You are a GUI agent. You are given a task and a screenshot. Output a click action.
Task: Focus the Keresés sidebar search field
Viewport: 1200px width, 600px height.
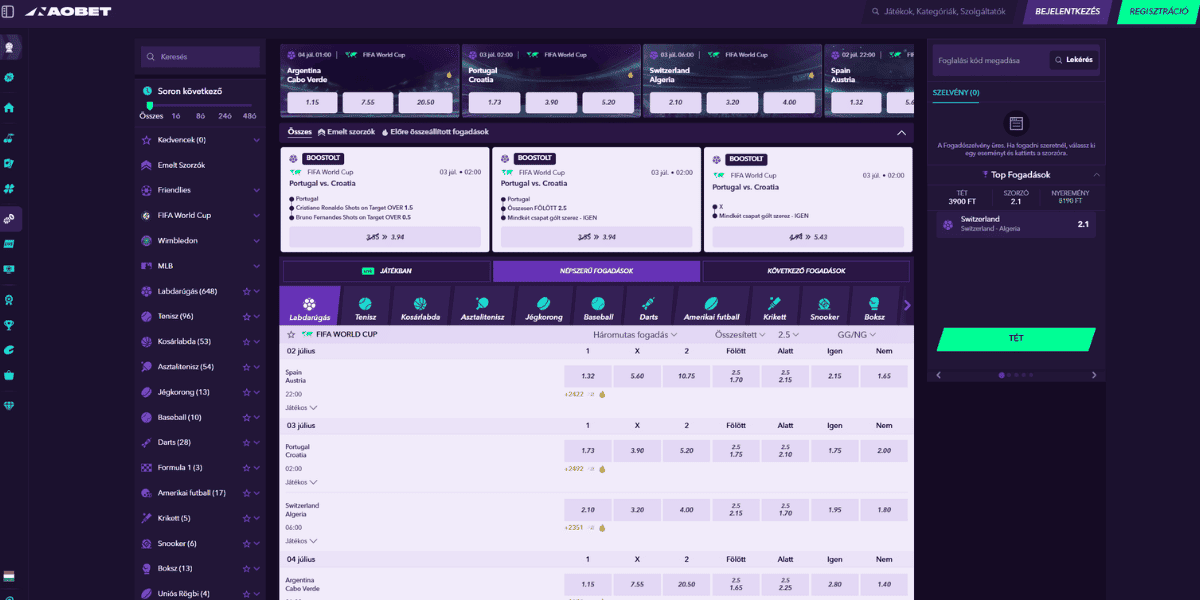(201, 57)
